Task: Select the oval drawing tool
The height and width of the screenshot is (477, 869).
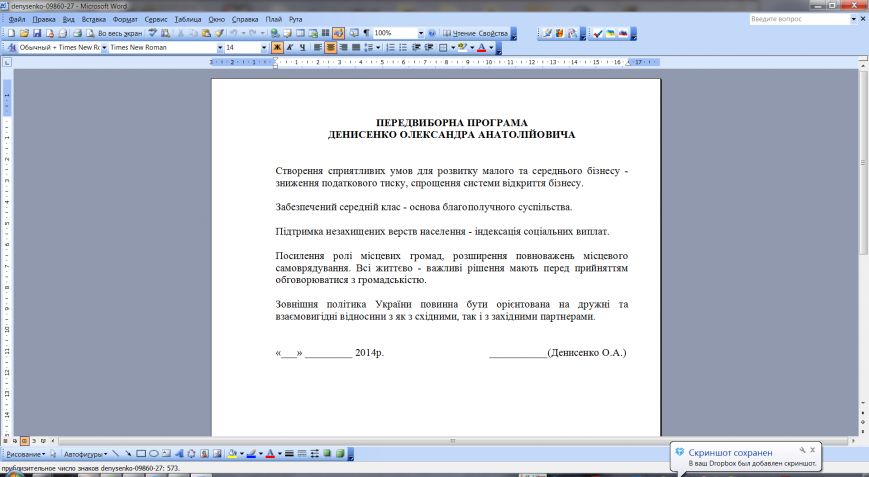Action: (154, 454)
